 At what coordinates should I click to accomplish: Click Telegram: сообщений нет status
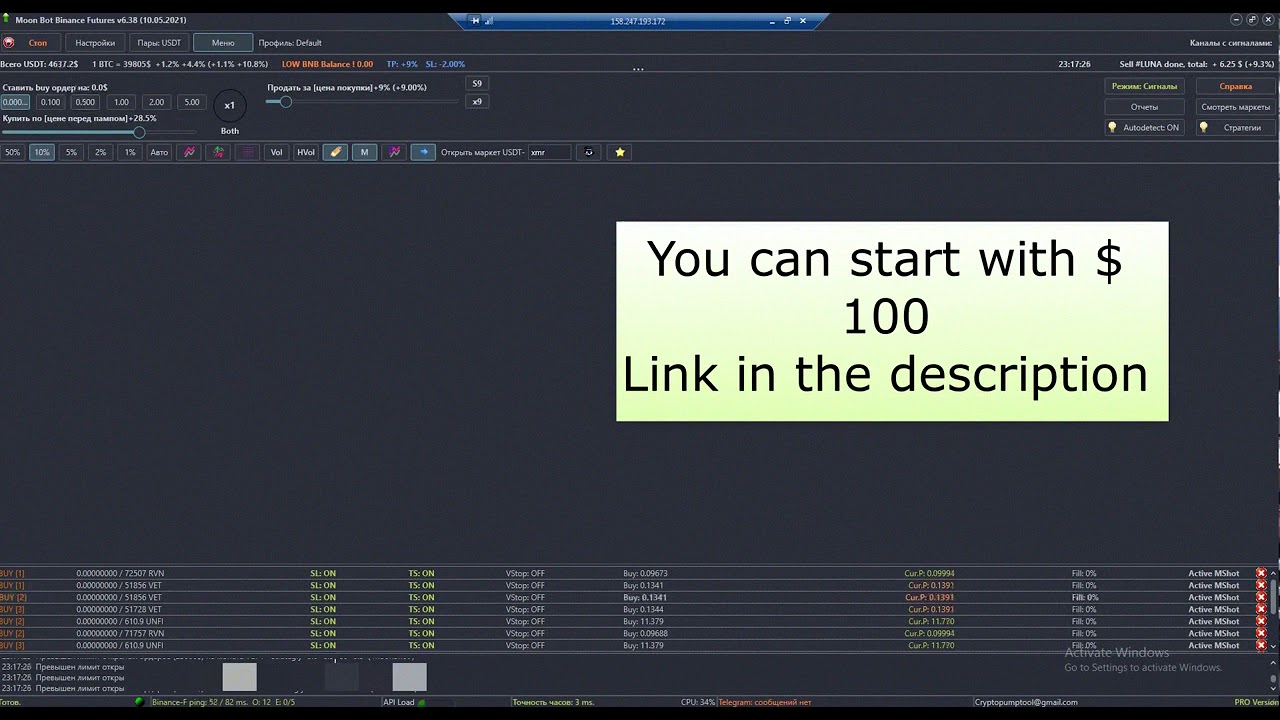[x=764, y=702]
